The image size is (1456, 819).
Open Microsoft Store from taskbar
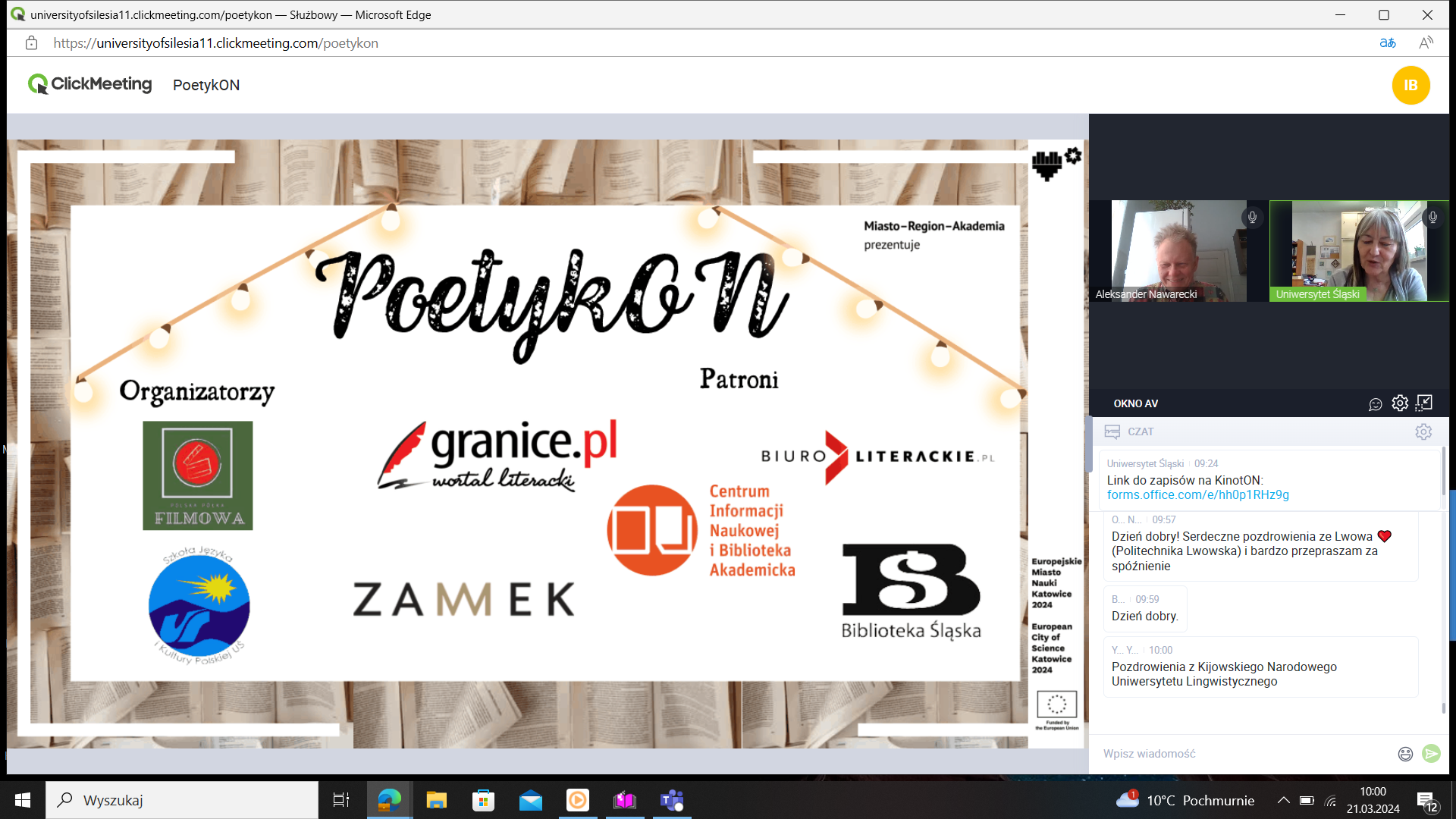pos(483,800)
